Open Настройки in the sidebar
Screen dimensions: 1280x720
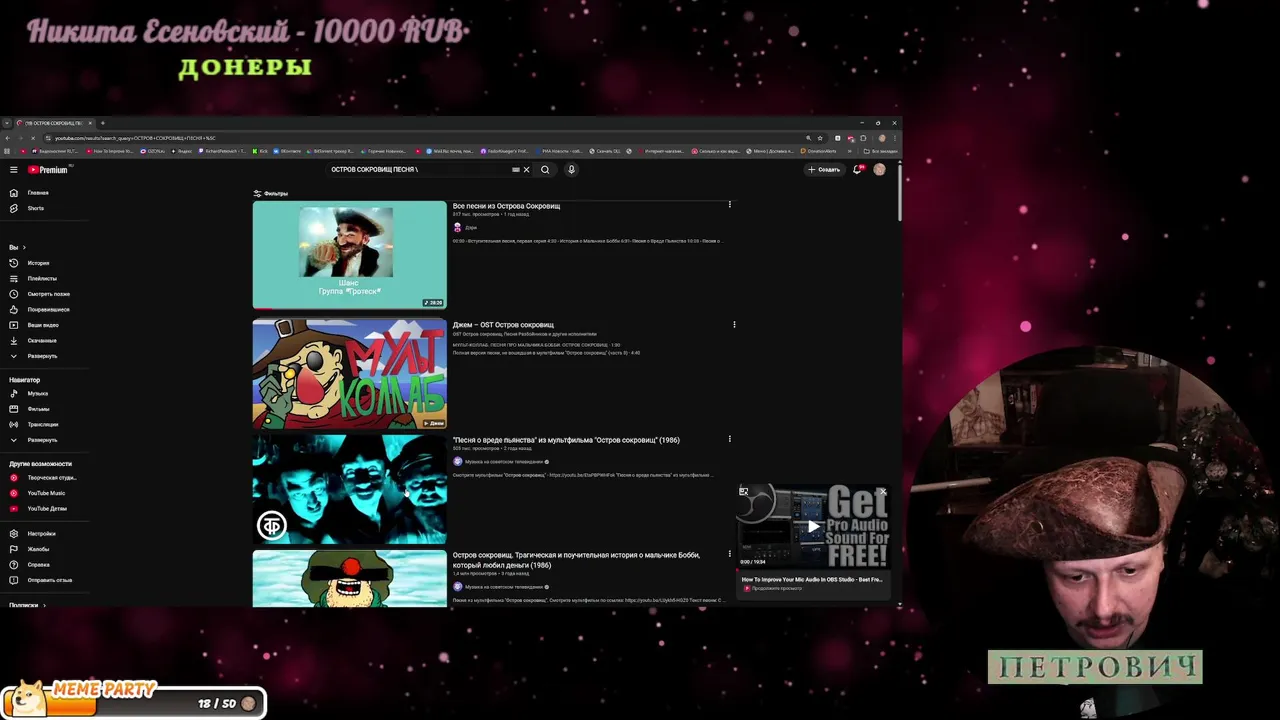coord(42,534)
